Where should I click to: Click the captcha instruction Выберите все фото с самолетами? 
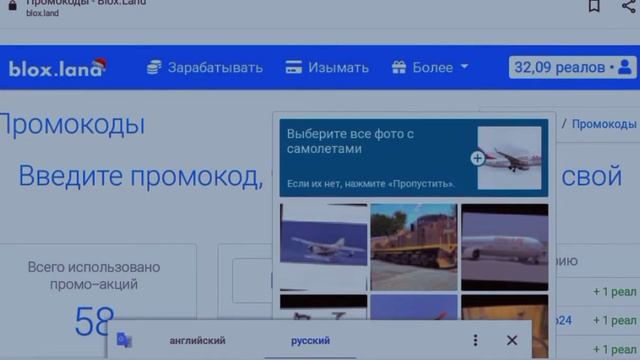[x=350, y=141]
